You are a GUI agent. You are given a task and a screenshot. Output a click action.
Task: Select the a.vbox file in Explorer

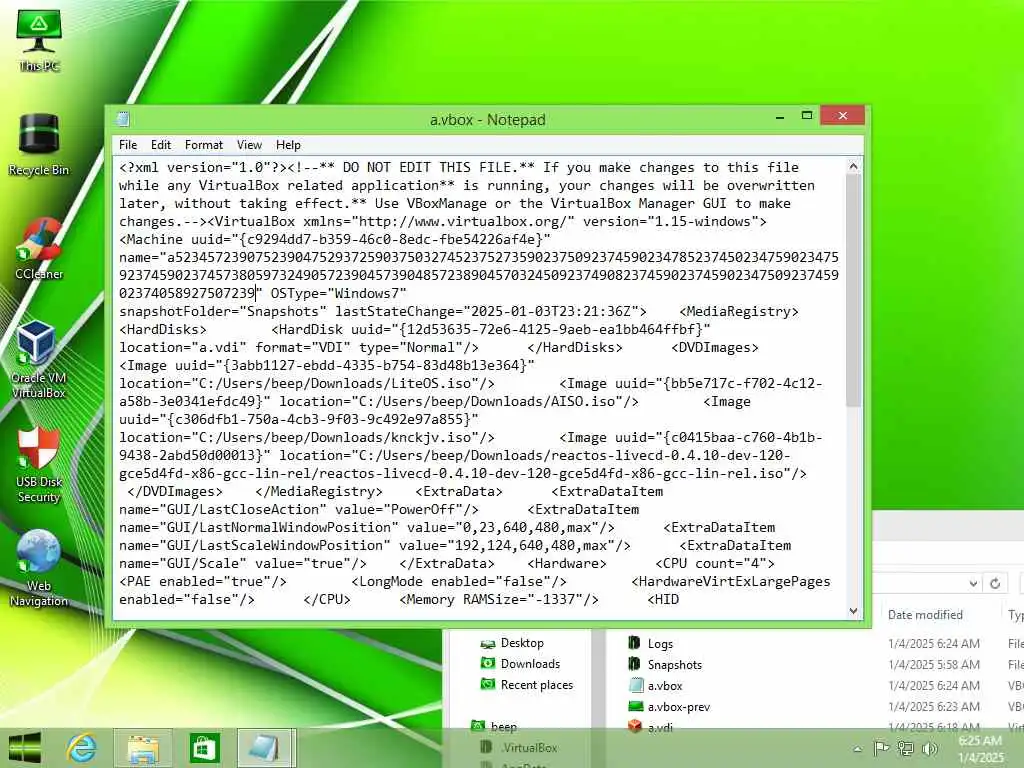coord(665,686)
